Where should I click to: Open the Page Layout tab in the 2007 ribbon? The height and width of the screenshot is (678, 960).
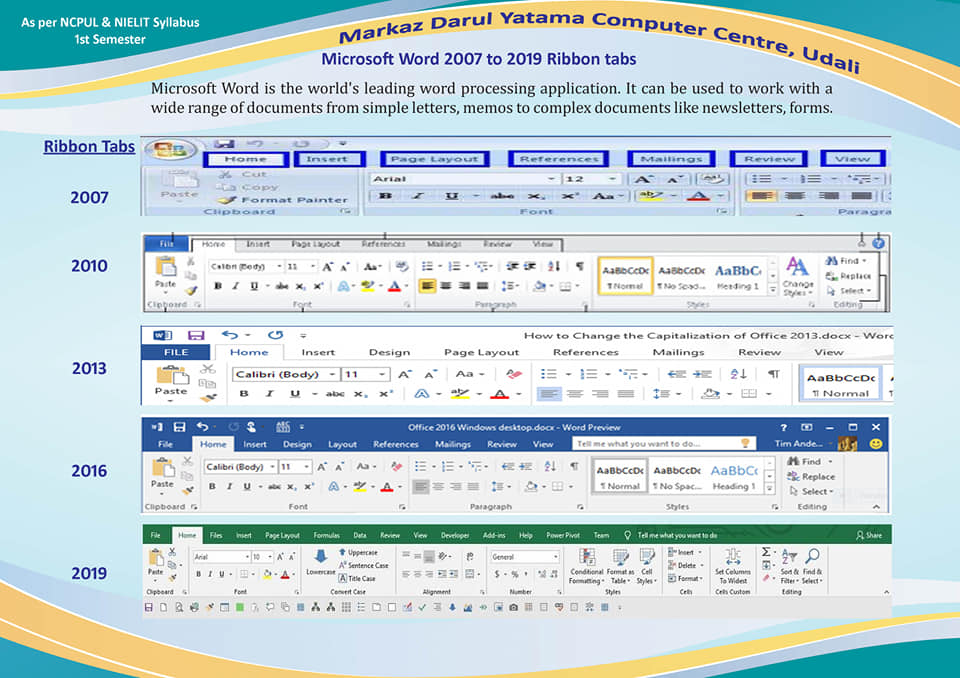pos(434,159)
